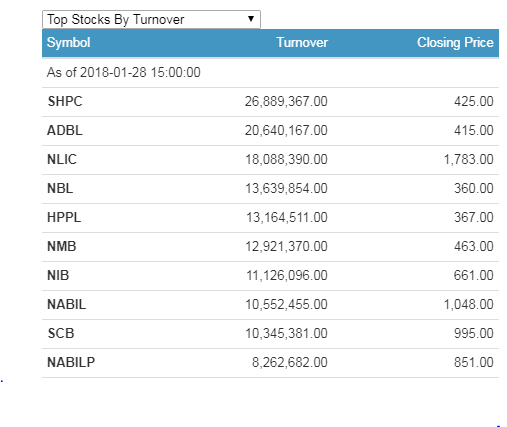Open the NLIC stock symbol

coord(62,159)
